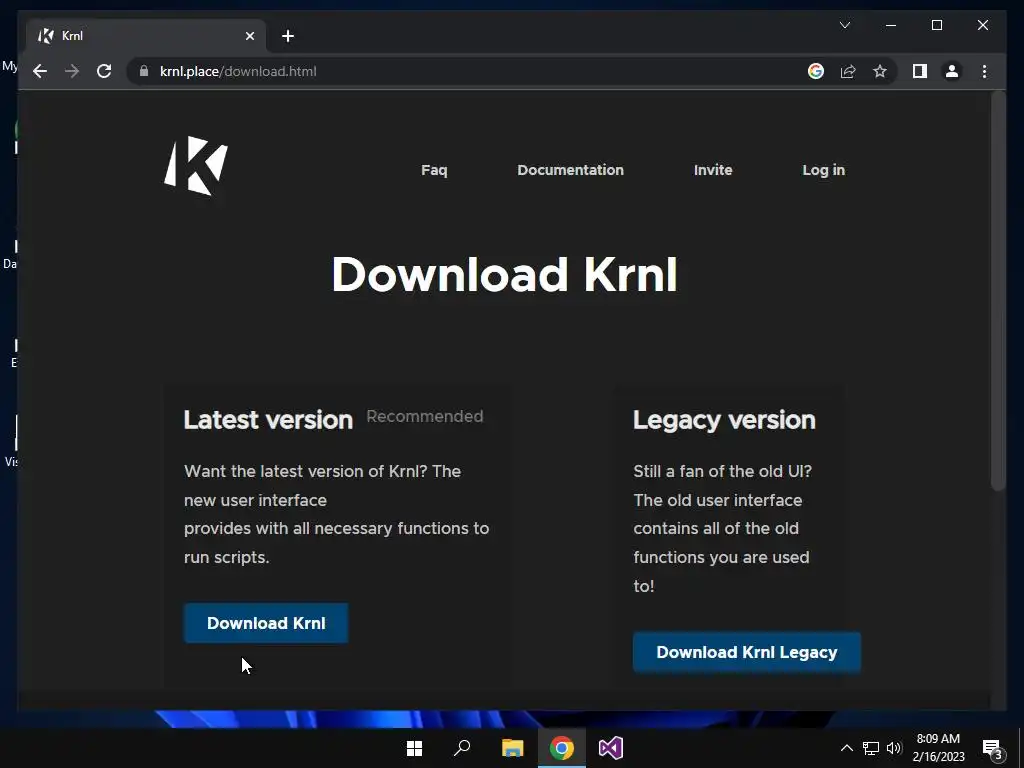Click the Krnl logo on the page

coord(196,166)
